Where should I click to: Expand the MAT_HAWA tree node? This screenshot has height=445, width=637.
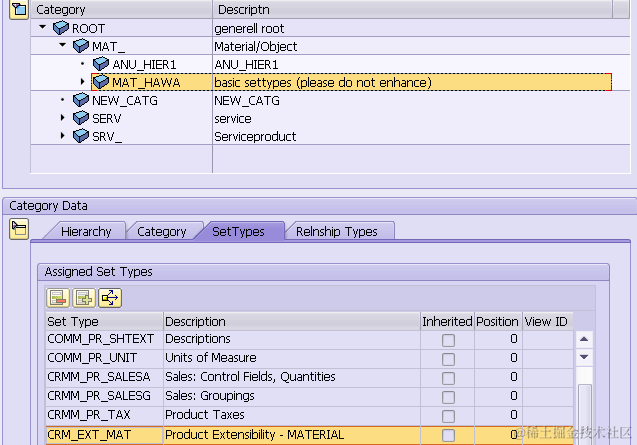pyautogui.click(x=82, y=82)
